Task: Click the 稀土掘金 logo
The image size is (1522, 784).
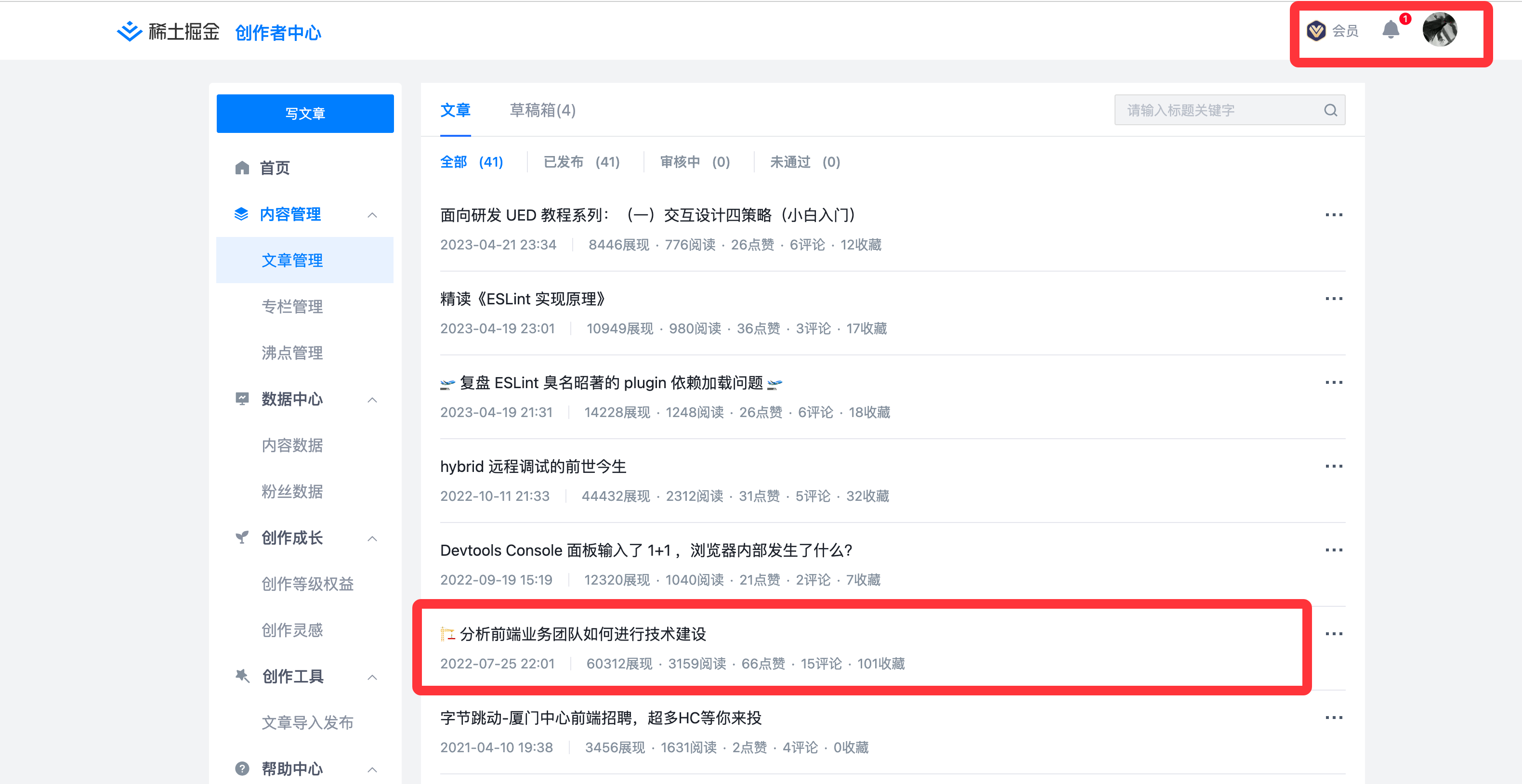Action: 169,32
